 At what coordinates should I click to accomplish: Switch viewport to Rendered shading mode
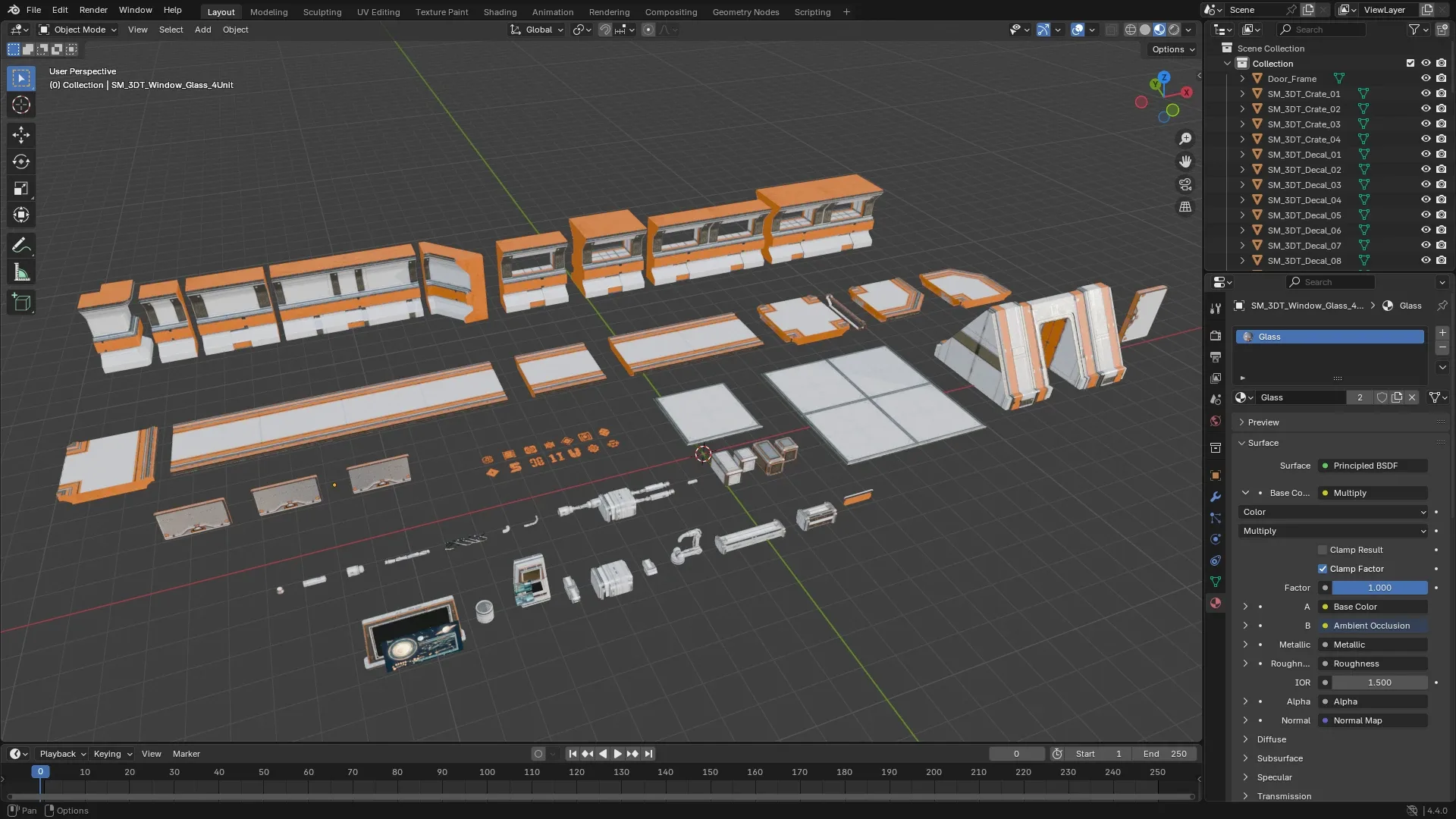[1174, 30]
